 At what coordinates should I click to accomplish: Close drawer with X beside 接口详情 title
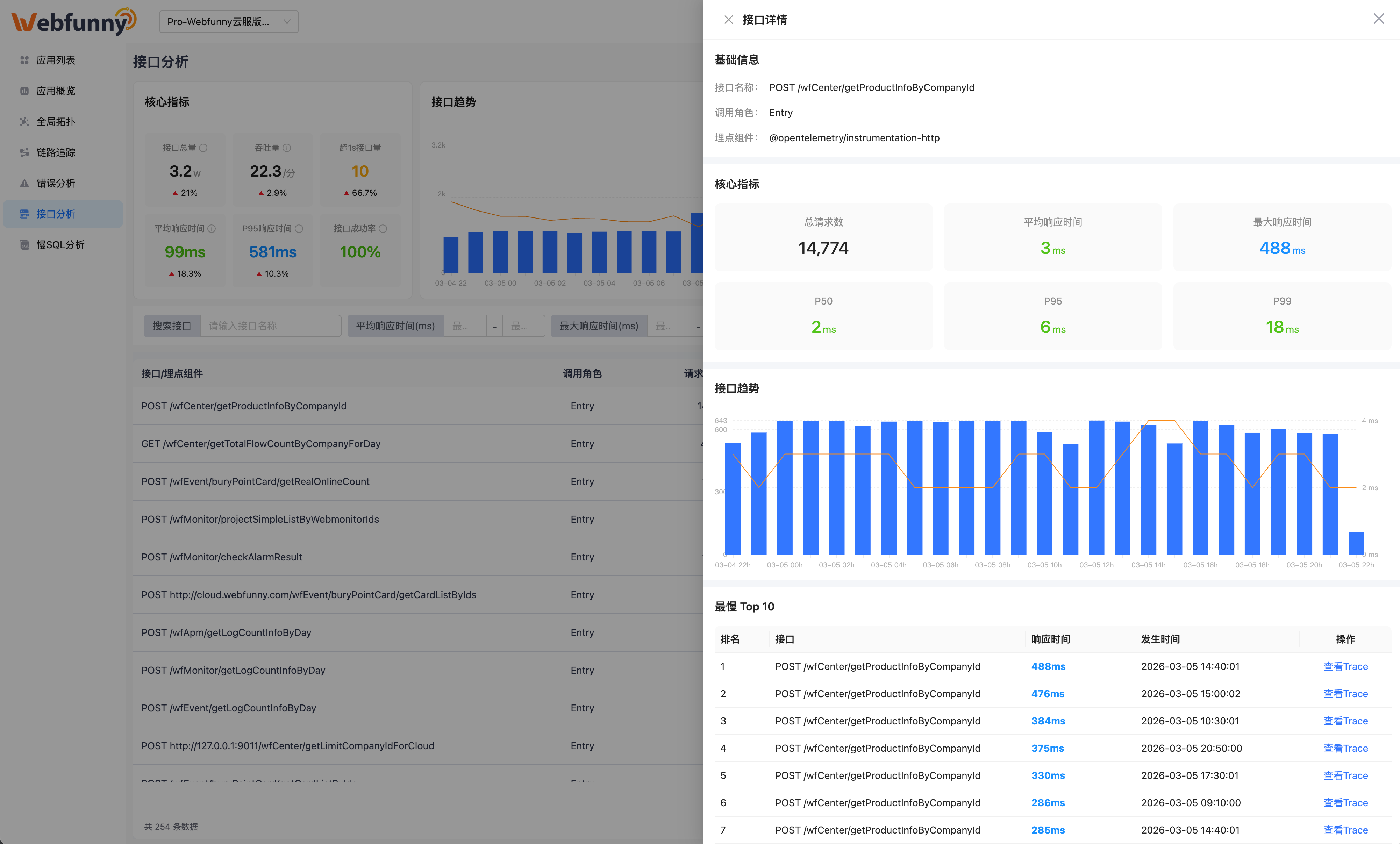click(728, 20)
